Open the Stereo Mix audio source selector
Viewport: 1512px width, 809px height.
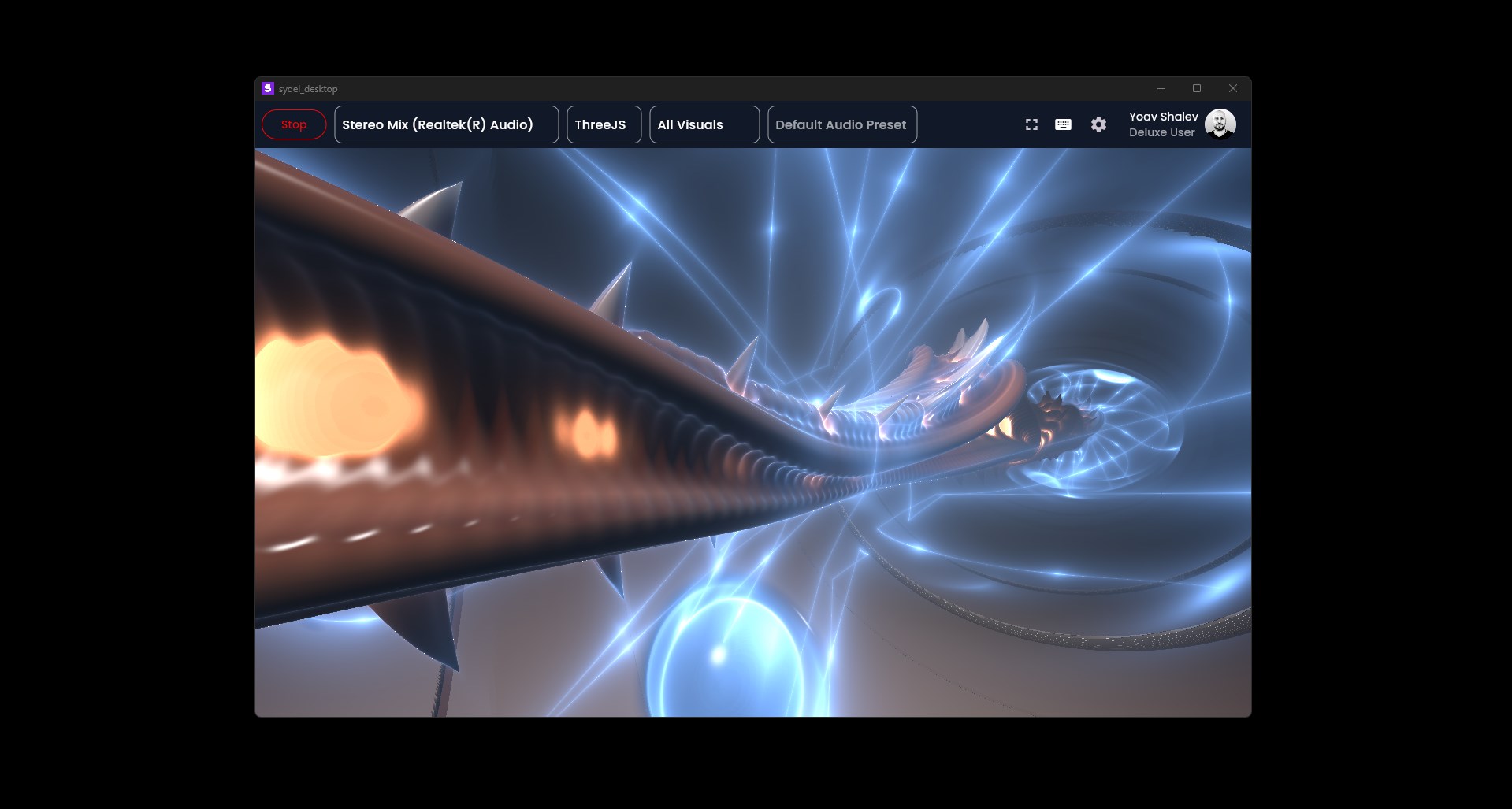pyautogui.click(x=446, y=124)
